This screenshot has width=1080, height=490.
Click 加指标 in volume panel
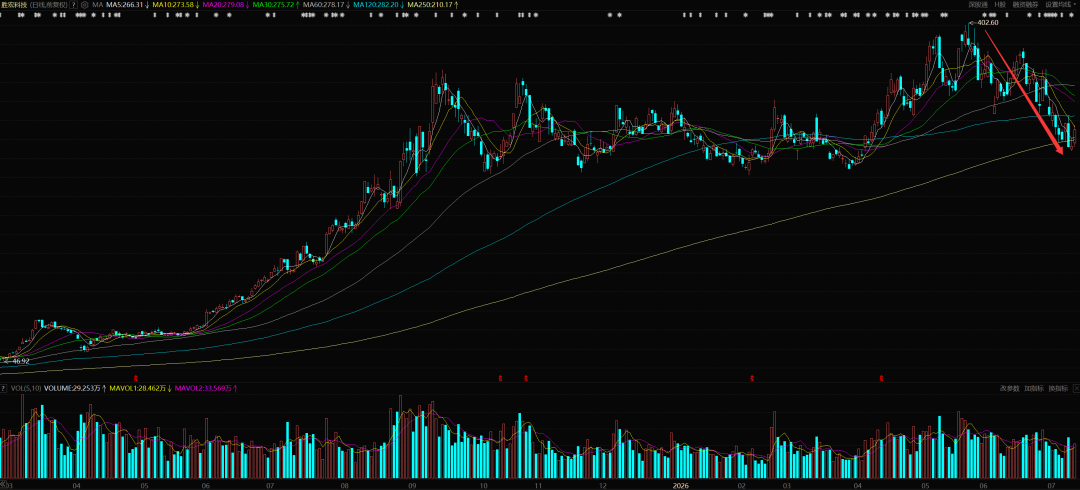coord(1034,389)
